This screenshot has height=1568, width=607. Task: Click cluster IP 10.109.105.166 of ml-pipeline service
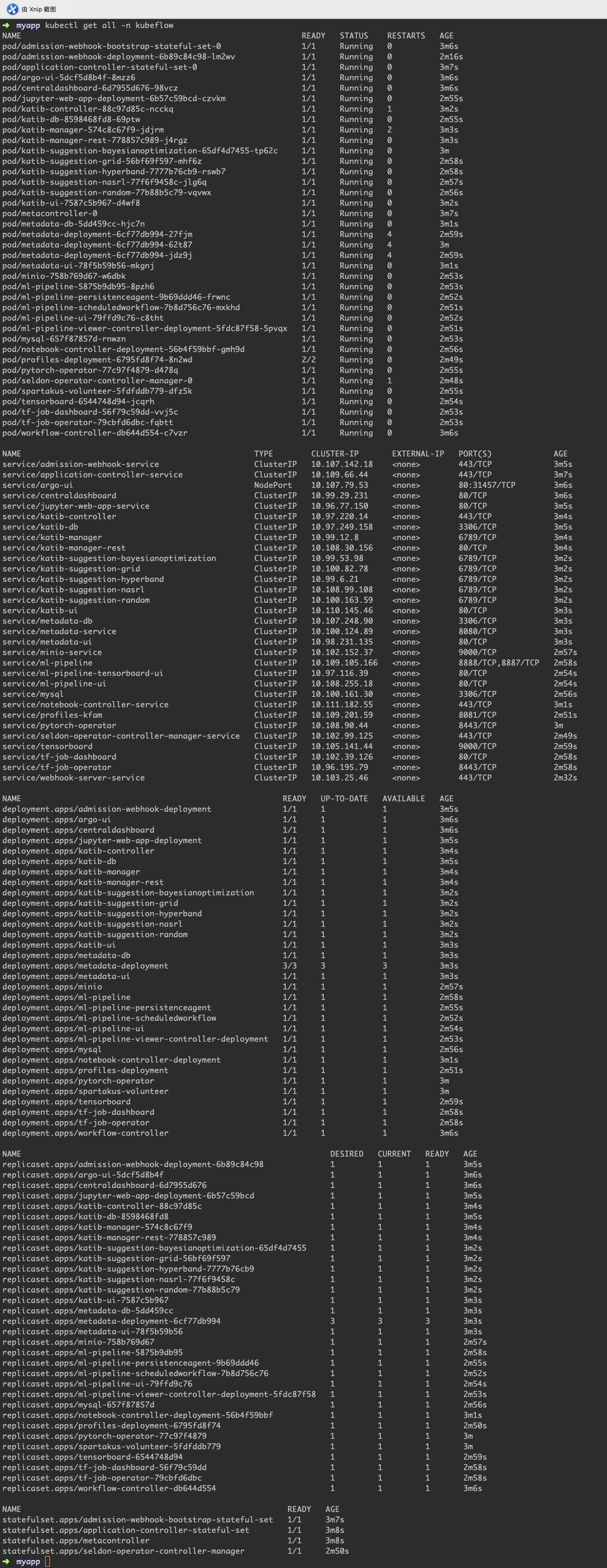[x=344, y=663]
